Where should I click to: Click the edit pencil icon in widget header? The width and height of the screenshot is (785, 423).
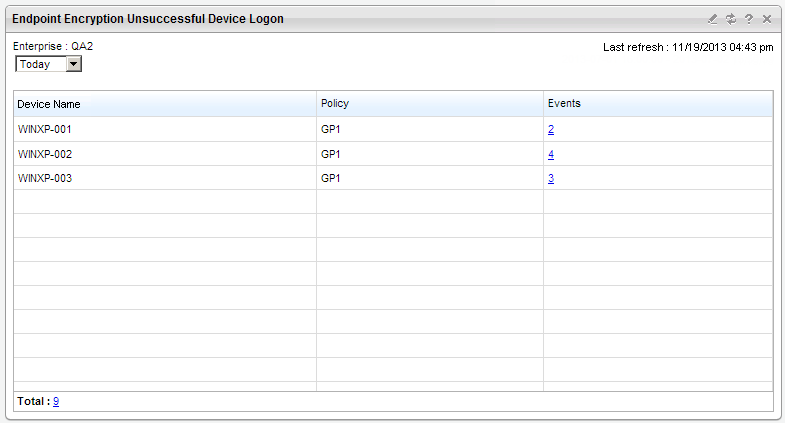click(x=713, y=19)
